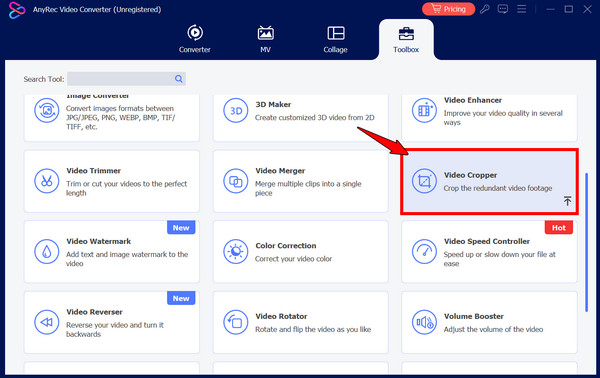Open the Video Trimmer tool title
This screenshot has height=378, width=600.
click(x=93, y=171)
